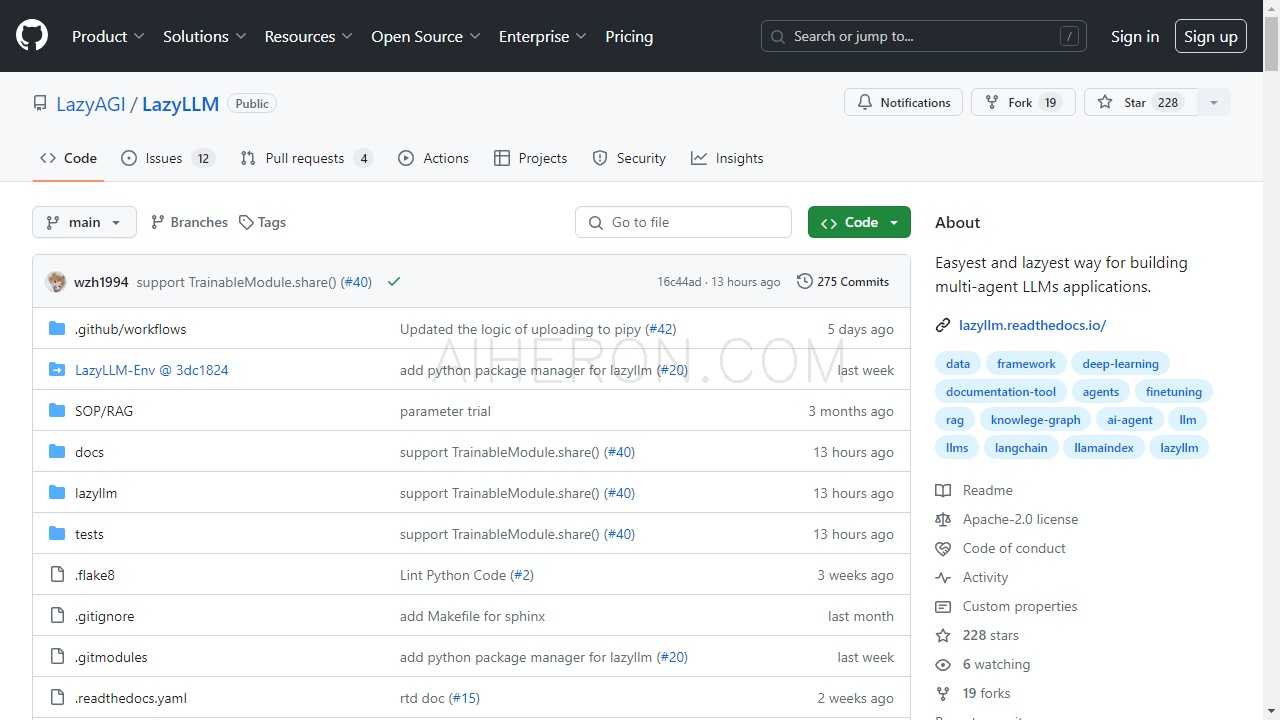Image resolution: width=1280 pixels, height=720 pixels.
Task: Click the repository icon beside LazyAGI
Action: pos(40,104)
